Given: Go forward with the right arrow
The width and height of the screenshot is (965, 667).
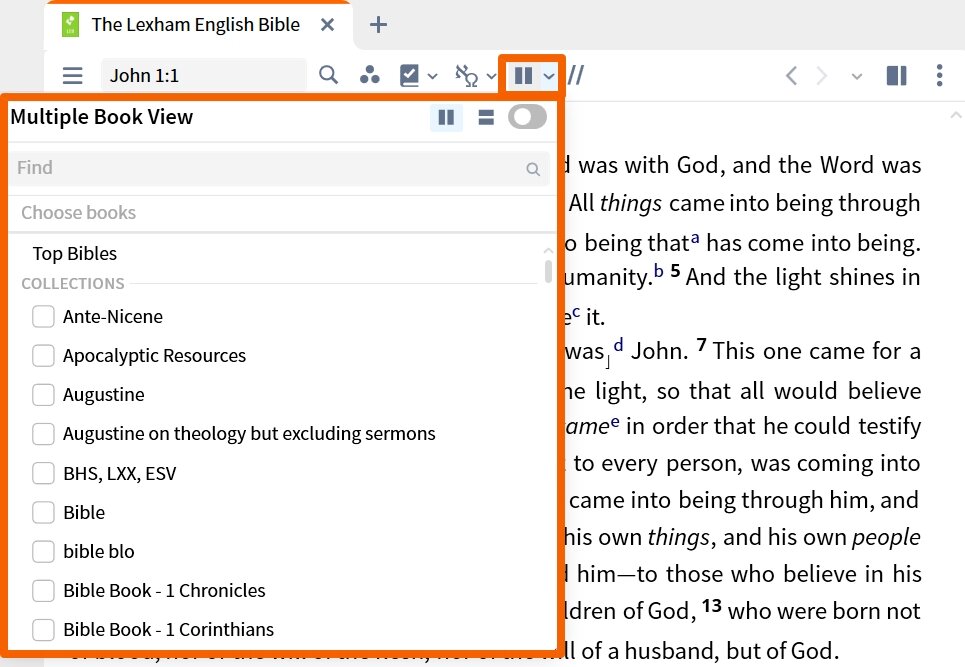Looking at the screenshot, I should [821, 76].
